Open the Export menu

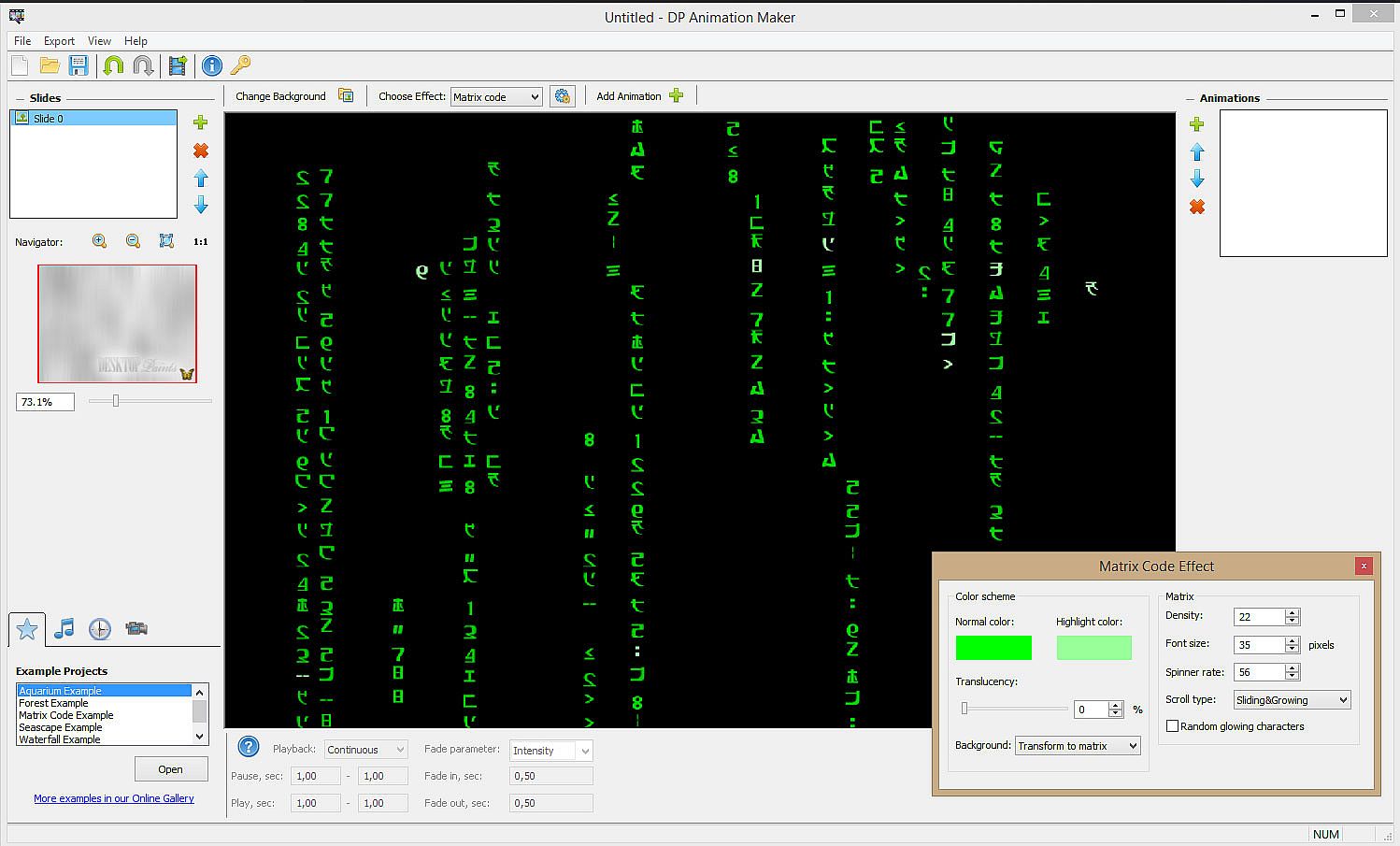(59, 41)
